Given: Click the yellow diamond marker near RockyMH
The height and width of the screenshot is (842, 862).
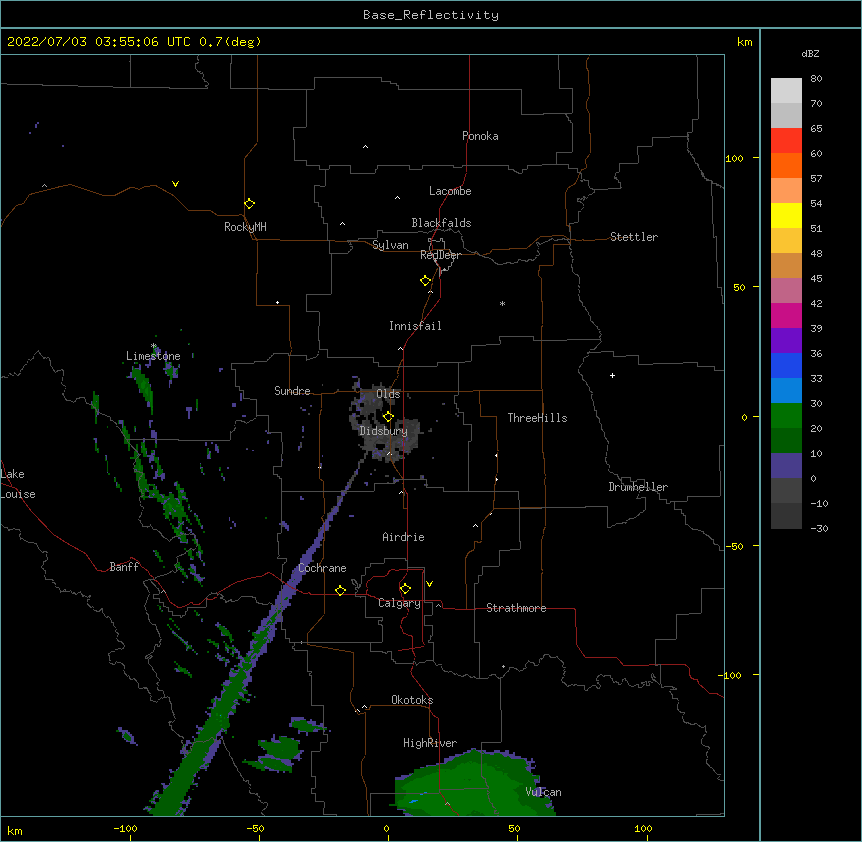Looking at the screenshot, I should [249, 203].
